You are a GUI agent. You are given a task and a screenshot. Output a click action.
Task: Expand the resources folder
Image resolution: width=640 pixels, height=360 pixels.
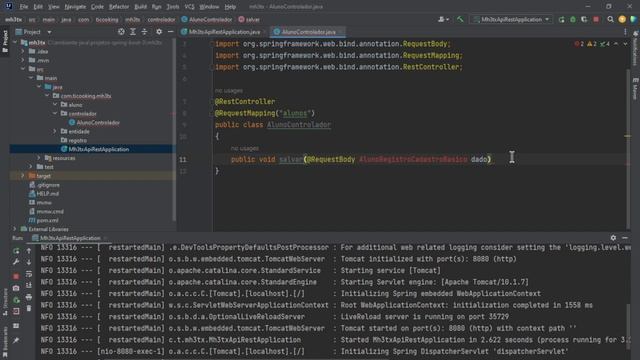[x=39, y=158]
